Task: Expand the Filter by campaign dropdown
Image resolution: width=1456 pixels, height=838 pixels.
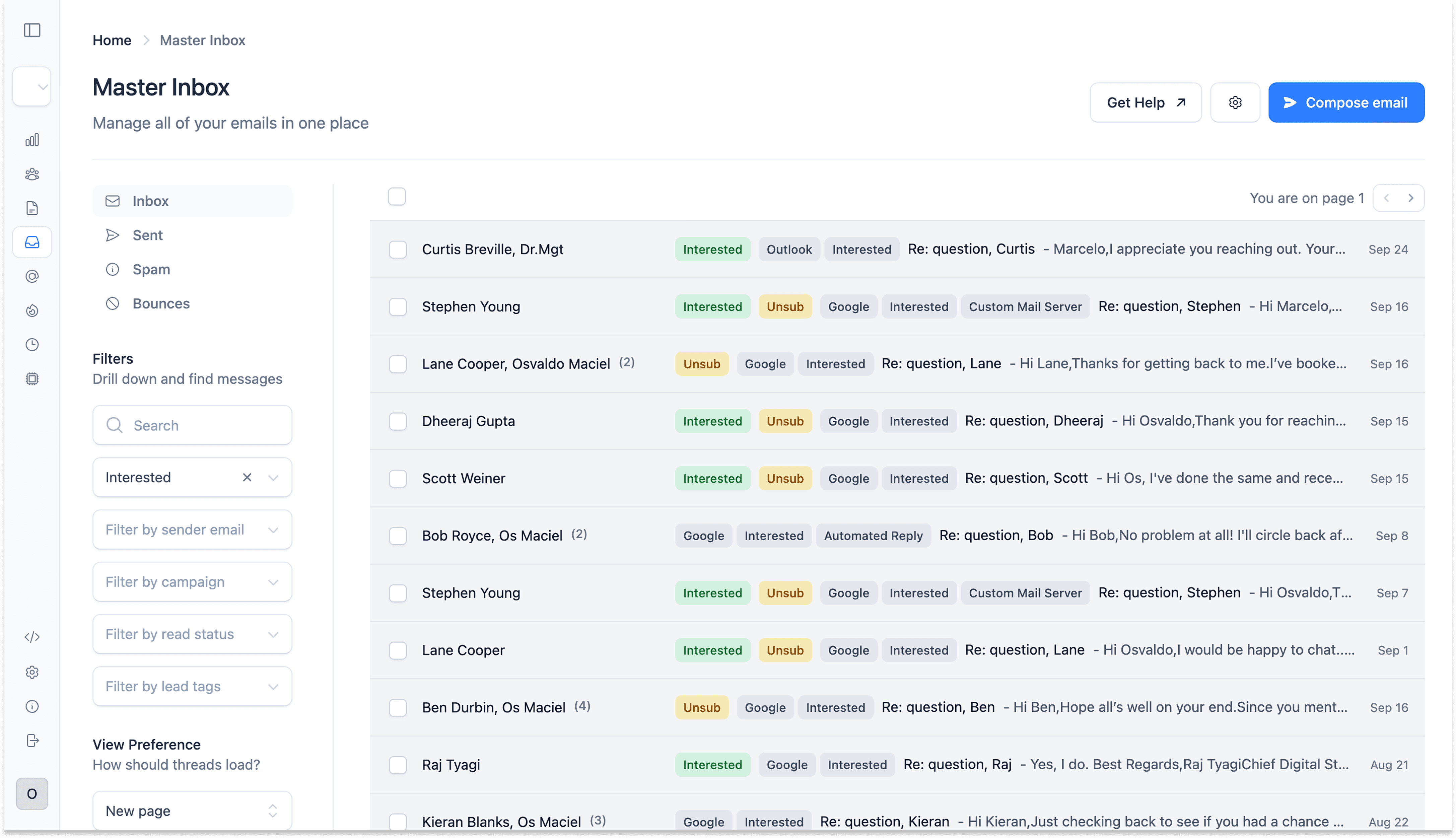Action: 192,582
